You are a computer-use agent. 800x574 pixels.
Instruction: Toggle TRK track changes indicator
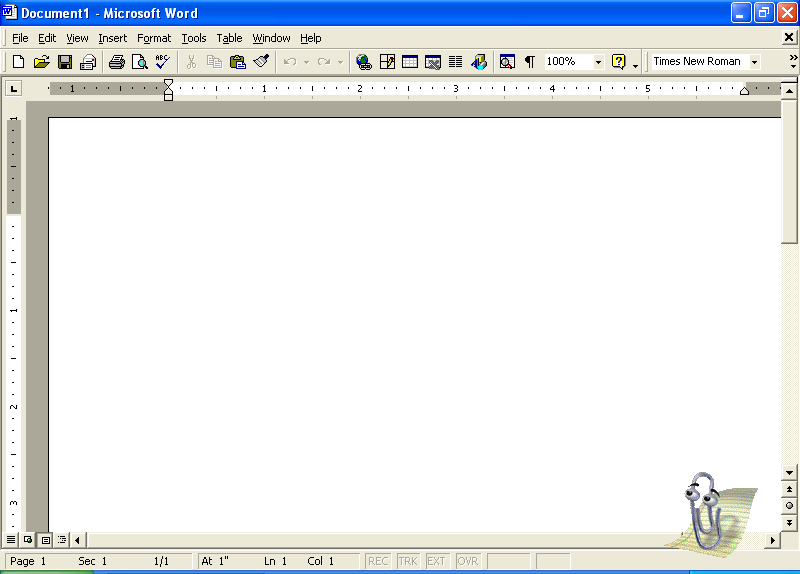408,561
